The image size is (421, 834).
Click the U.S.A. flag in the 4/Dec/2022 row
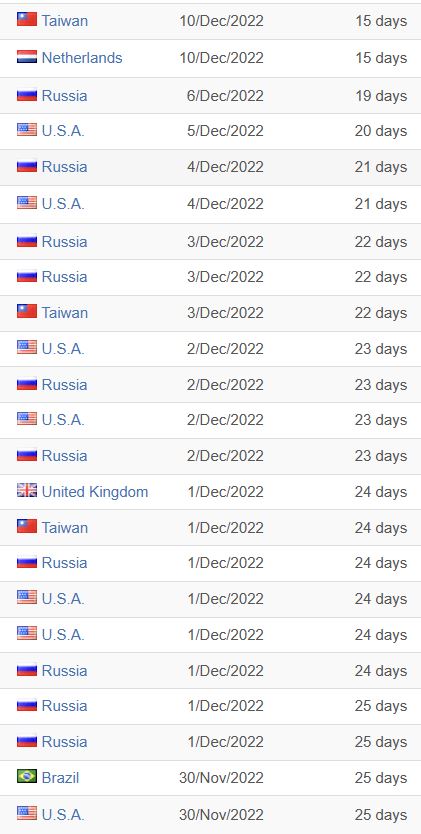pyautogui.click(x=27, y=203)
